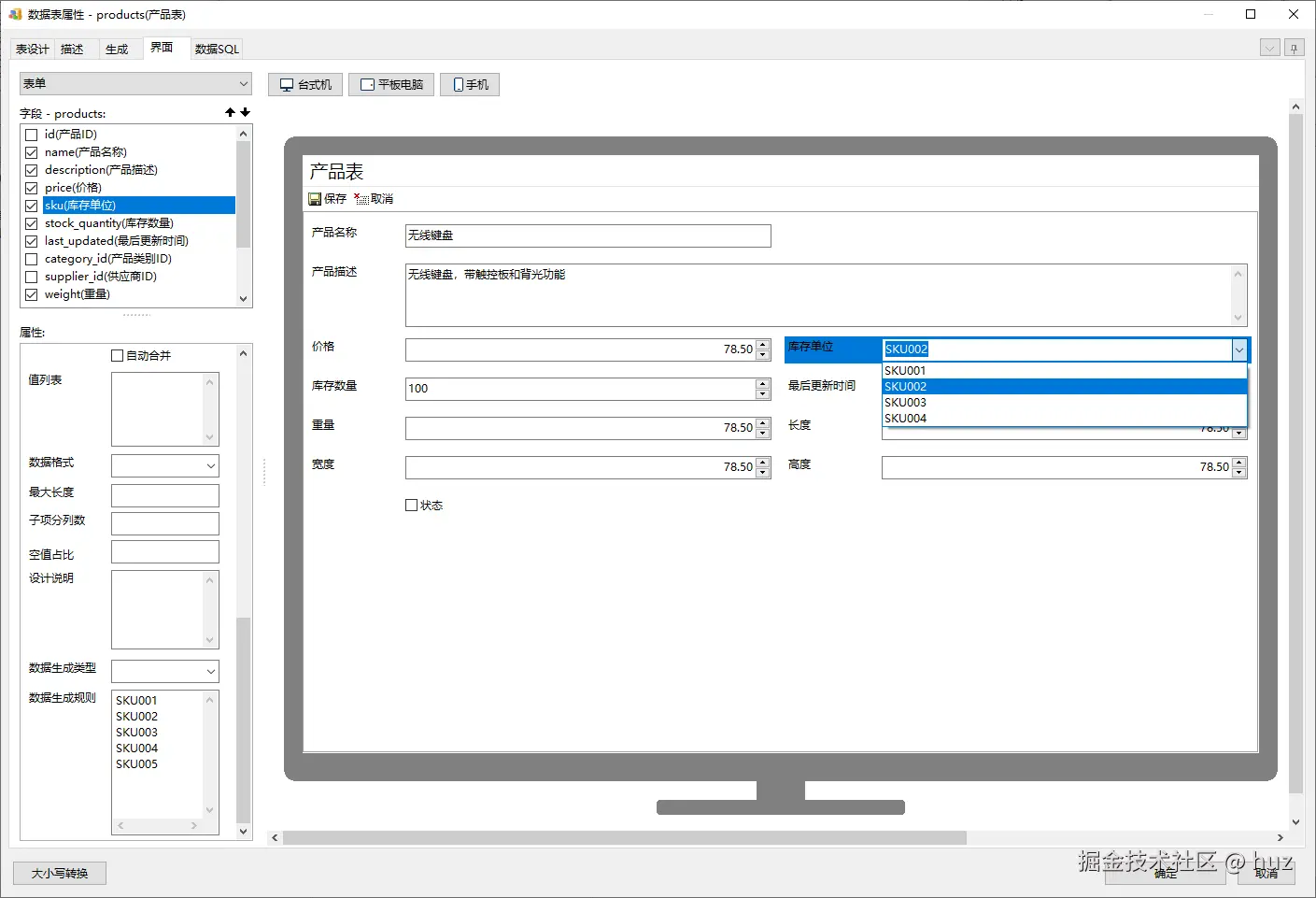Choose SKU004 from the dropdown list
The width and height of the screenshot is (1316, 898).
point(1065,419)
